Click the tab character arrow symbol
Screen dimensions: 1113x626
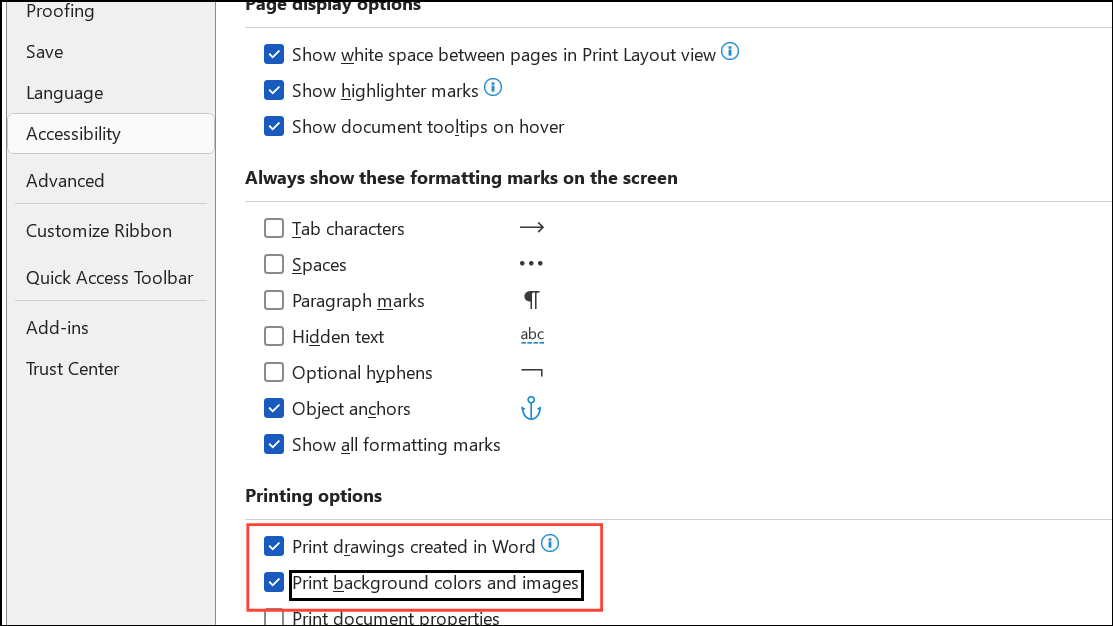pos(531,227)
